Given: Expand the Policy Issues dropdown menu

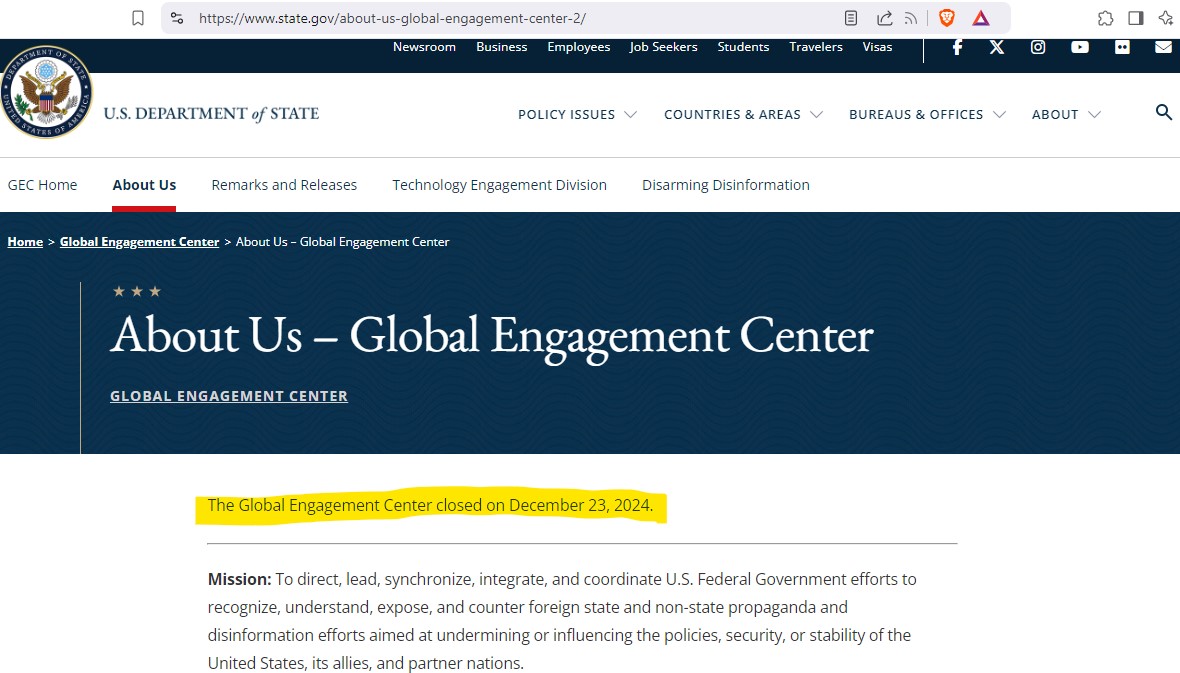Looking at the screenshot, I should [x=577, y=115].
